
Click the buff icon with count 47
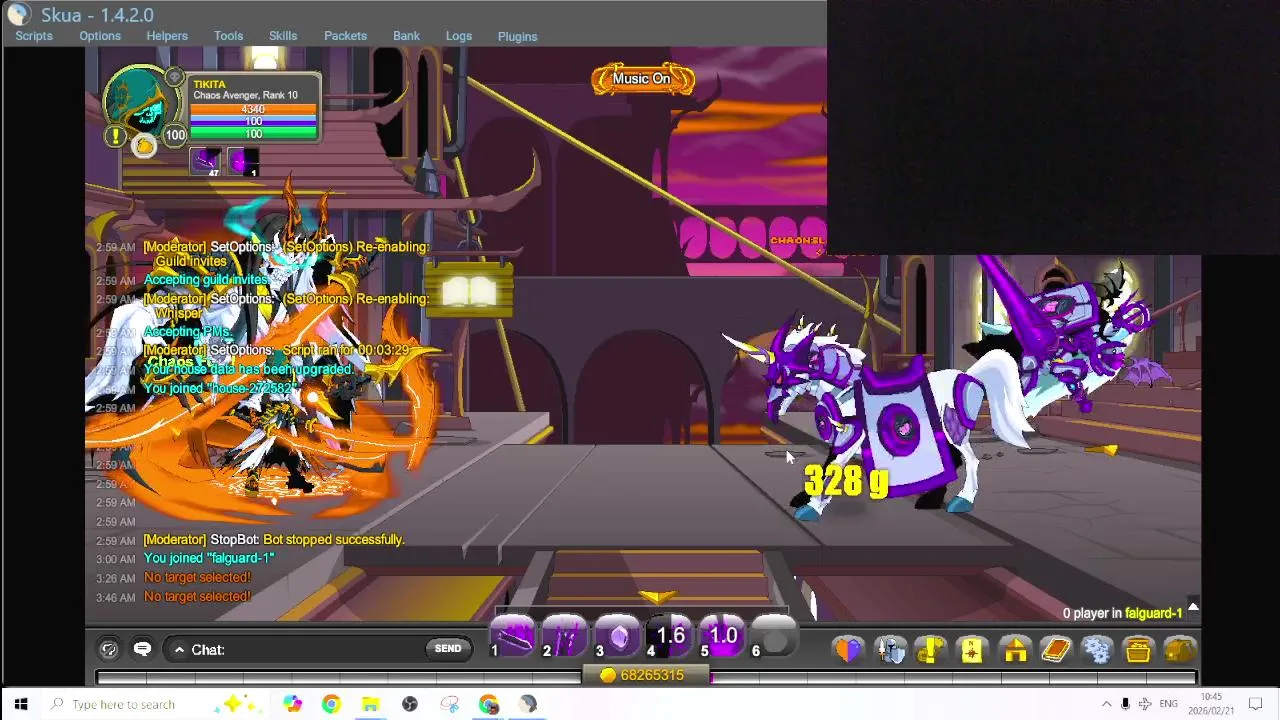(x=206, y=161)
